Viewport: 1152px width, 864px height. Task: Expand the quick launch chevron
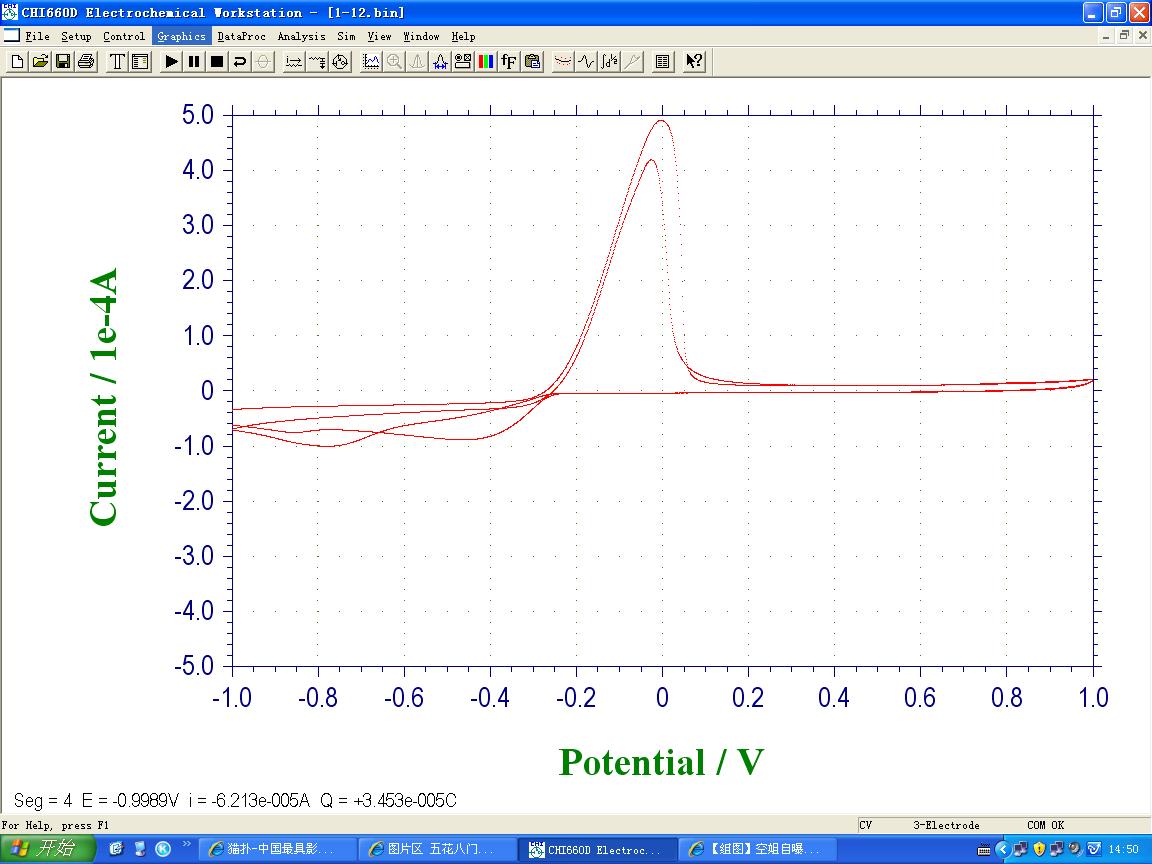[x=187, y=843]
